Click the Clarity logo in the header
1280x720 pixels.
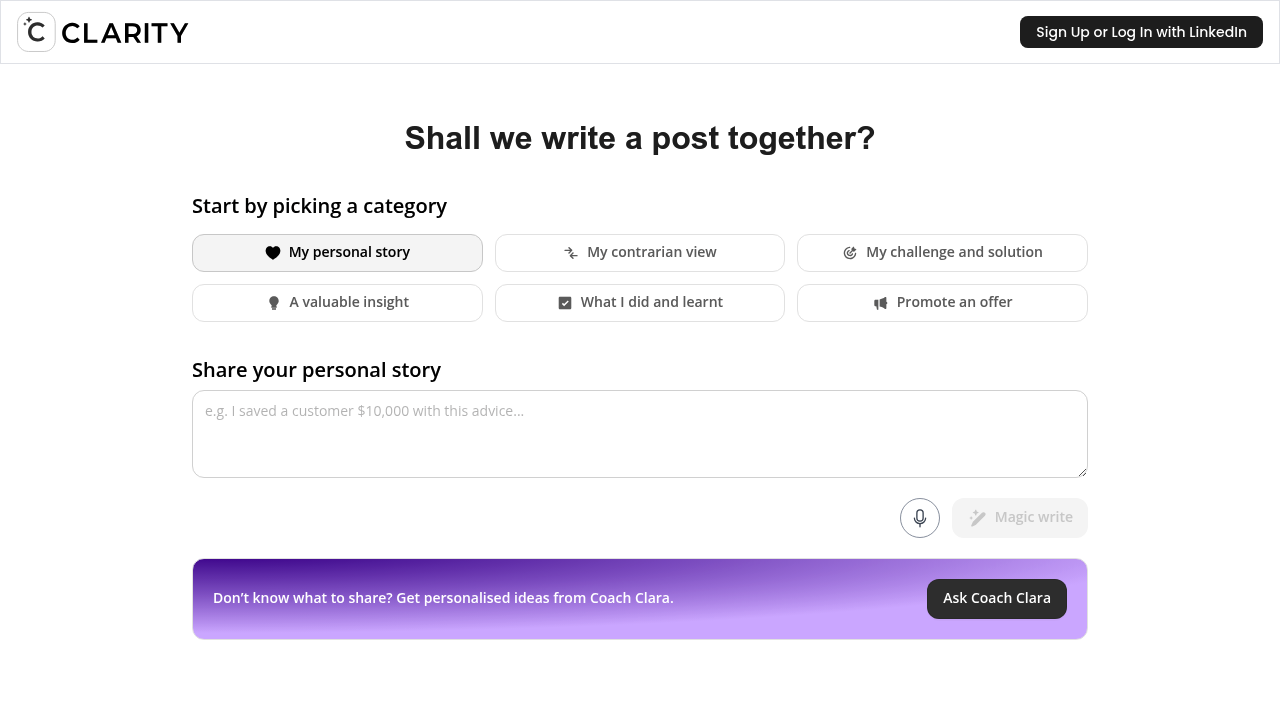pyautogui.click(x=36, y=31)
